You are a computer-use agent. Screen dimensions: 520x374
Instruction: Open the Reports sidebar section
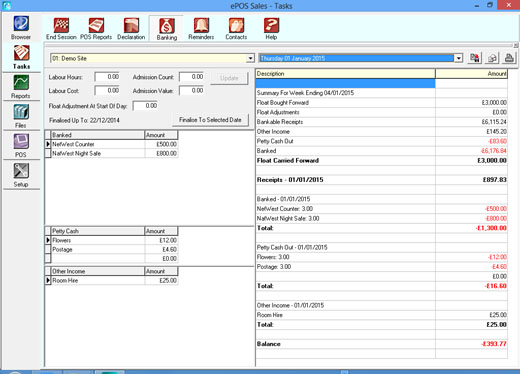coord(21,86)
